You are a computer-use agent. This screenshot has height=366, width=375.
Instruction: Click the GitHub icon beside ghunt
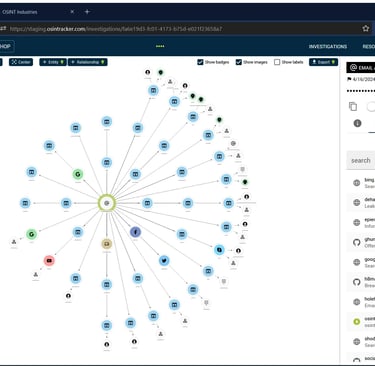click(357, 242)
